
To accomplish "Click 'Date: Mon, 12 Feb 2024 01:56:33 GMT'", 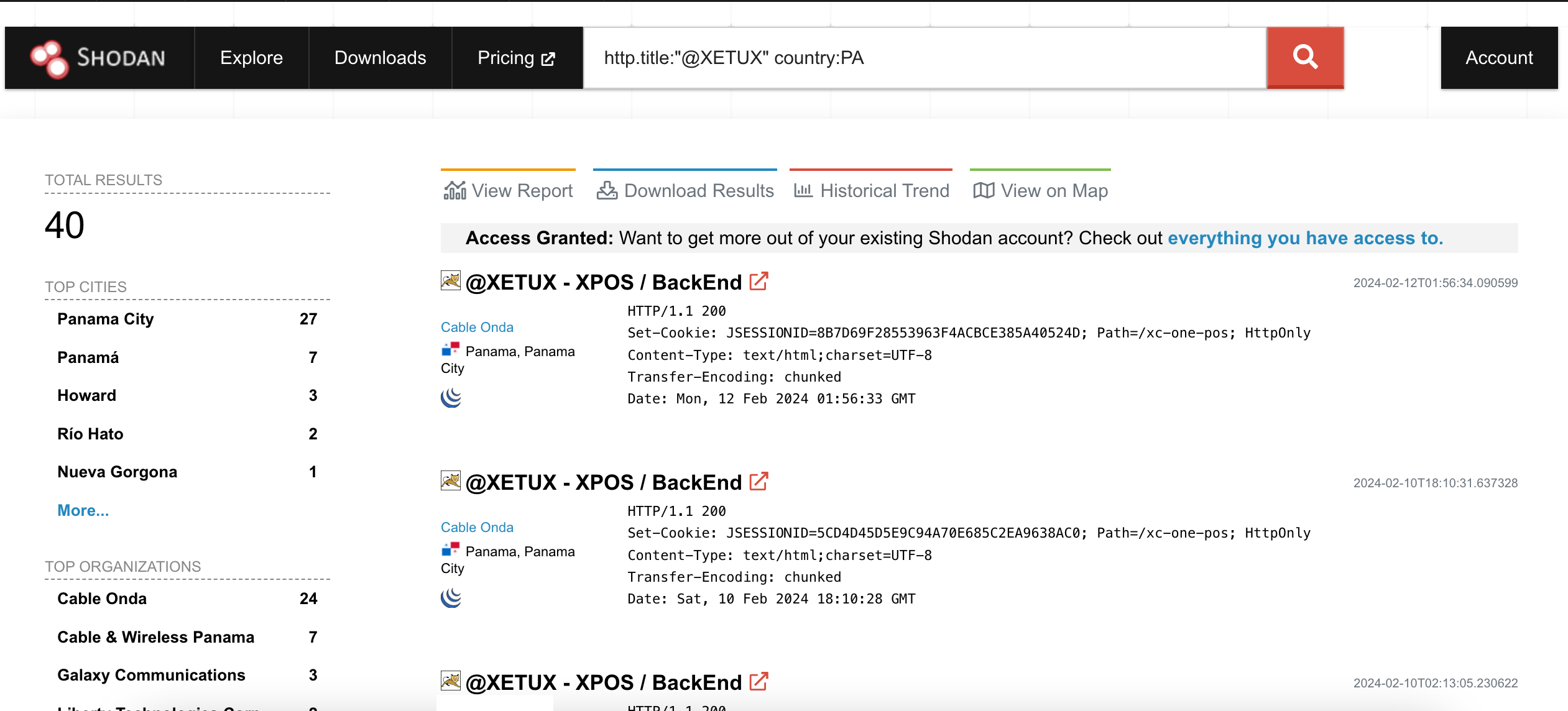I will pyautogui.click(x=771, y=399).
